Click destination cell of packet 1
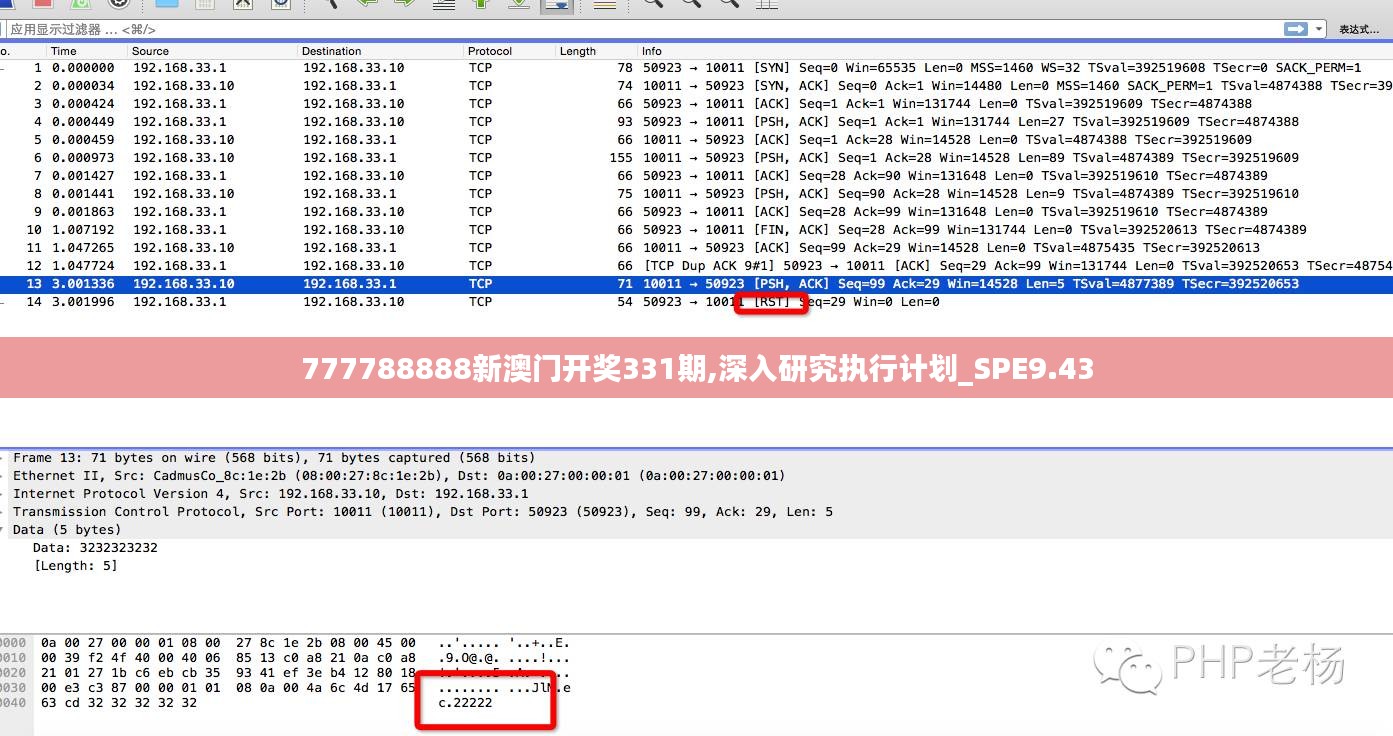This screenshot has height=736, width=1393. [354, 68]
